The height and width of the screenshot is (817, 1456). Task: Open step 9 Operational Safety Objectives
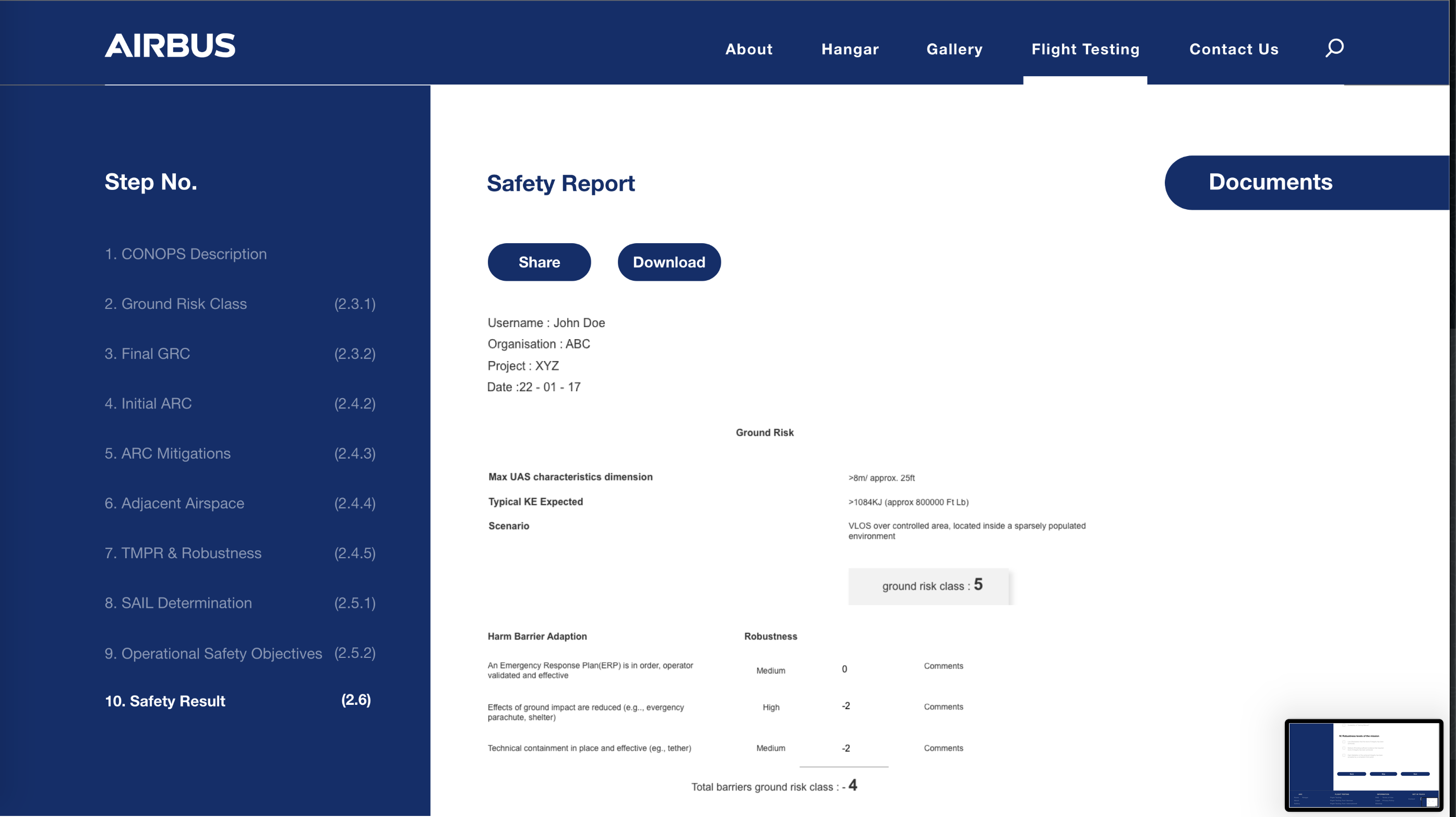213,653
